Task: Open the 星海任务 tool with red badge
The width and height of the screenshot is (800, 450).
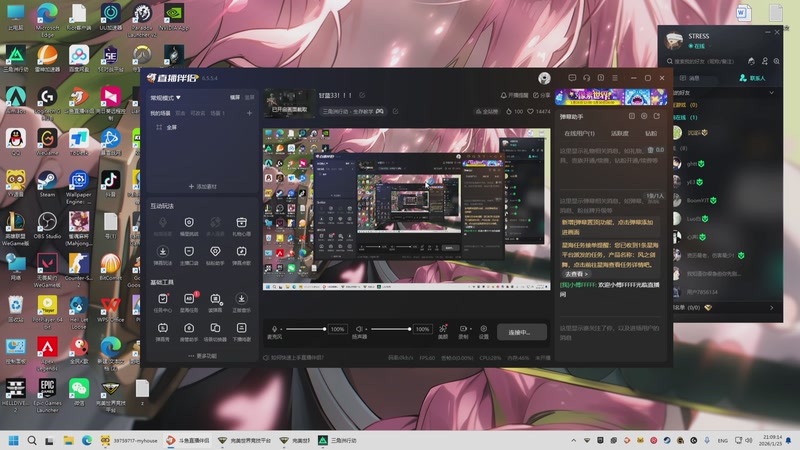Action: [x=189, y=302]
